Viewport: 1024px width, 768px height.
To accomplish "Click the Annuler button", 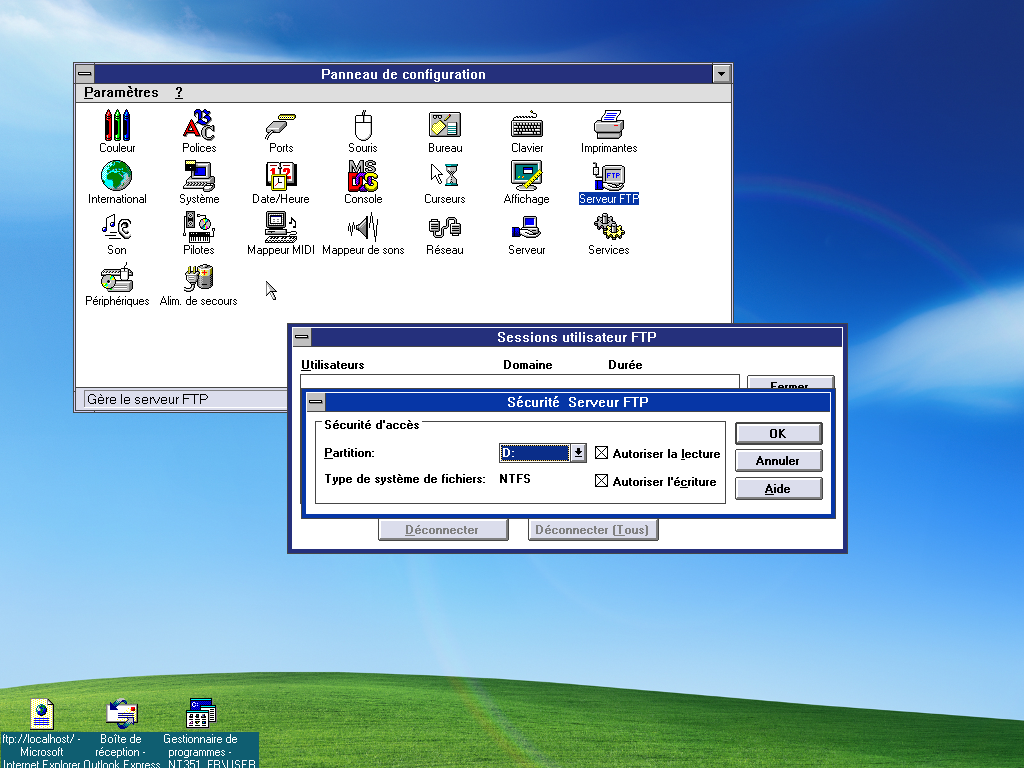I will pos(778,461).
